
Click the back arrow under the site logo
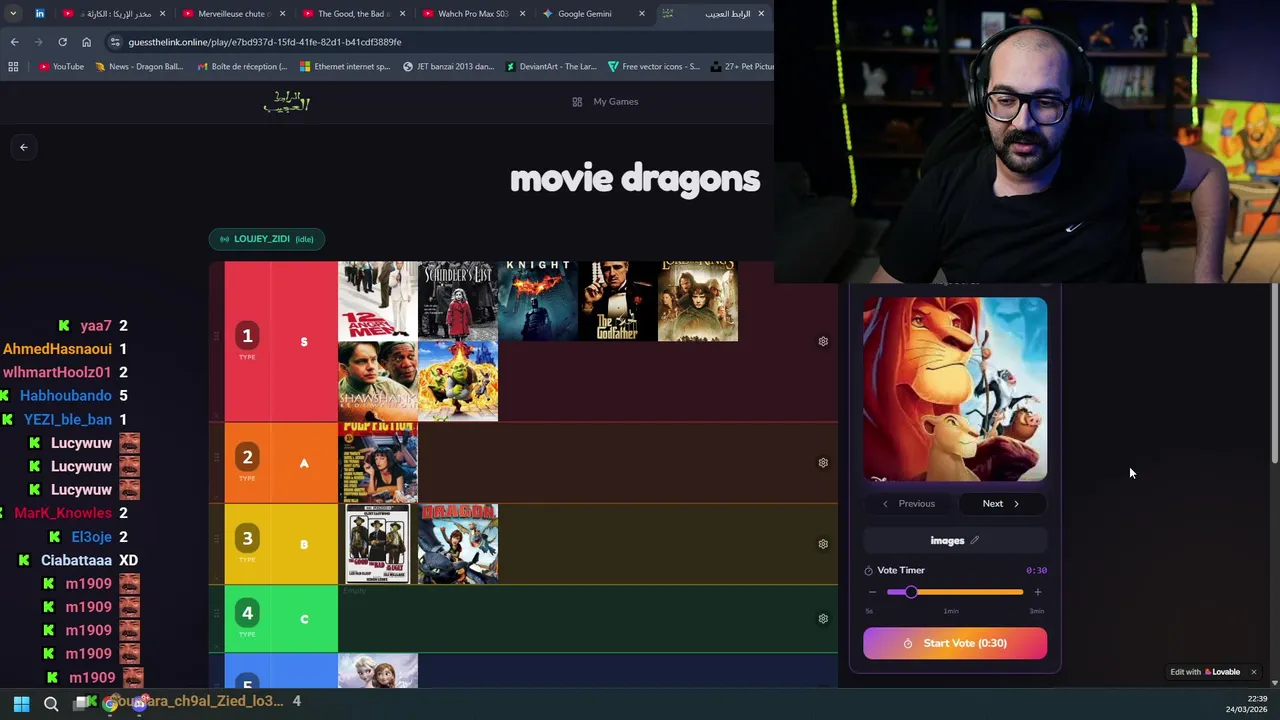click(x=24, y=147)
